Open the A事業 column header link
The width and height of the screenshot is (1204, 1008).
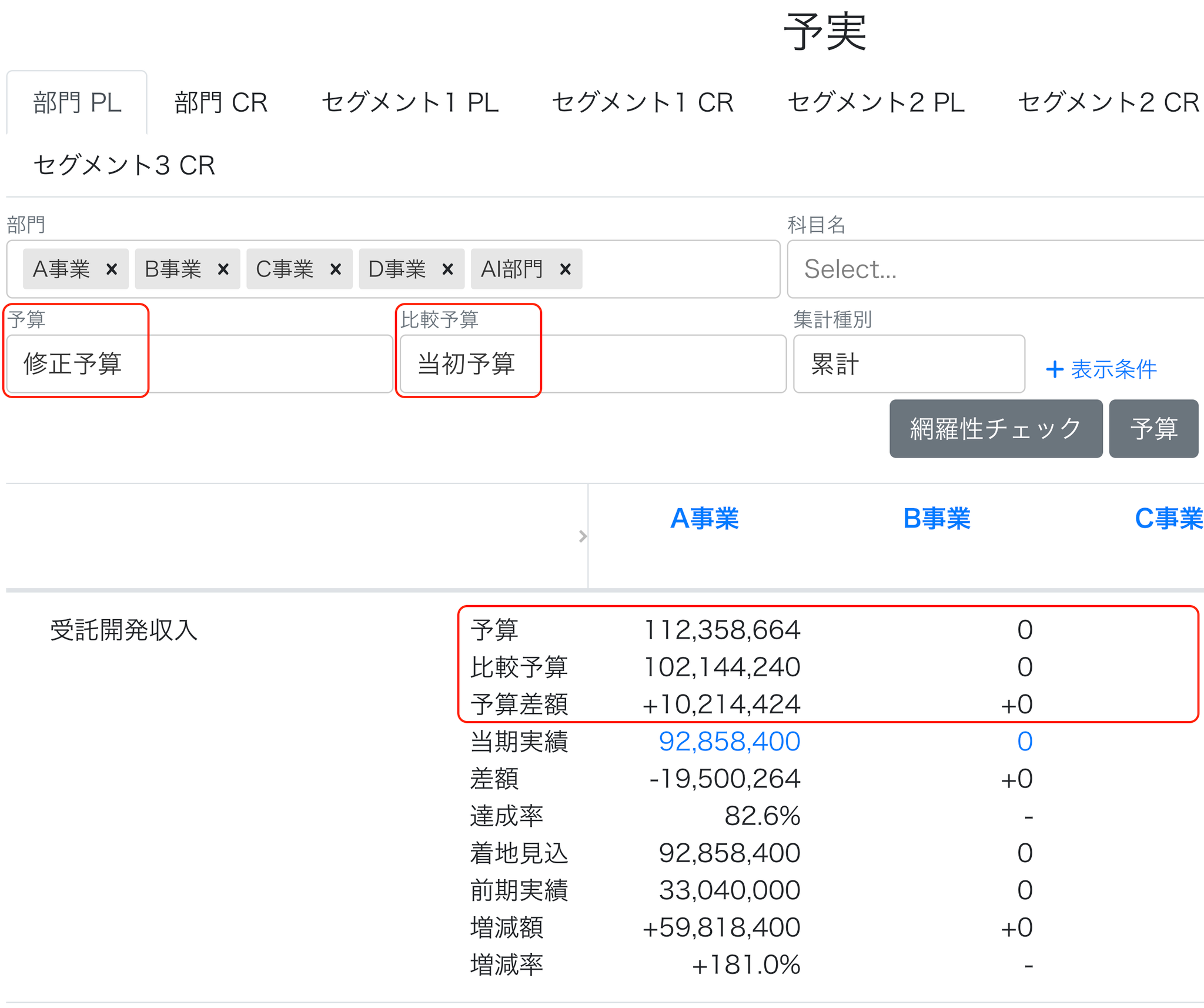point(704,519)
